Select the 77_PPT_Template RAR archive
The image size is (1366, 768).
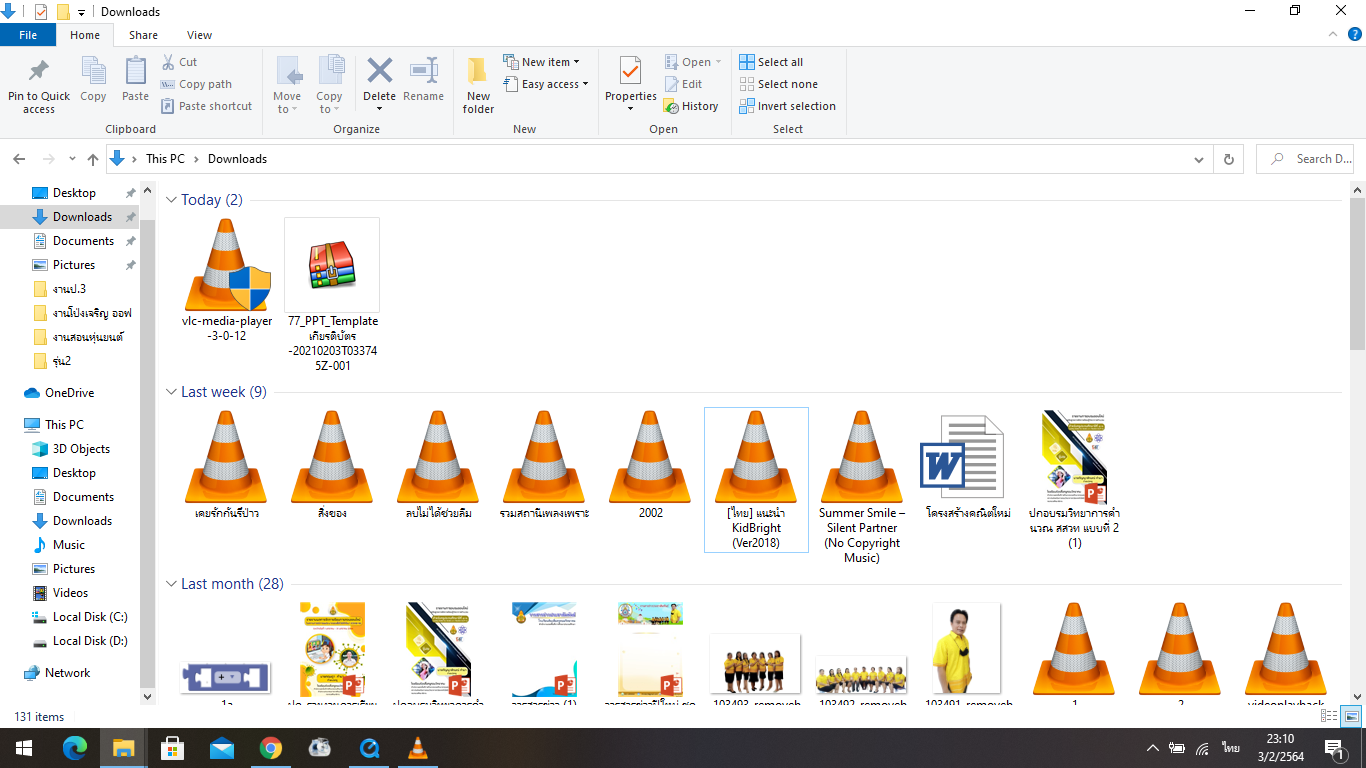click(332, 295)
